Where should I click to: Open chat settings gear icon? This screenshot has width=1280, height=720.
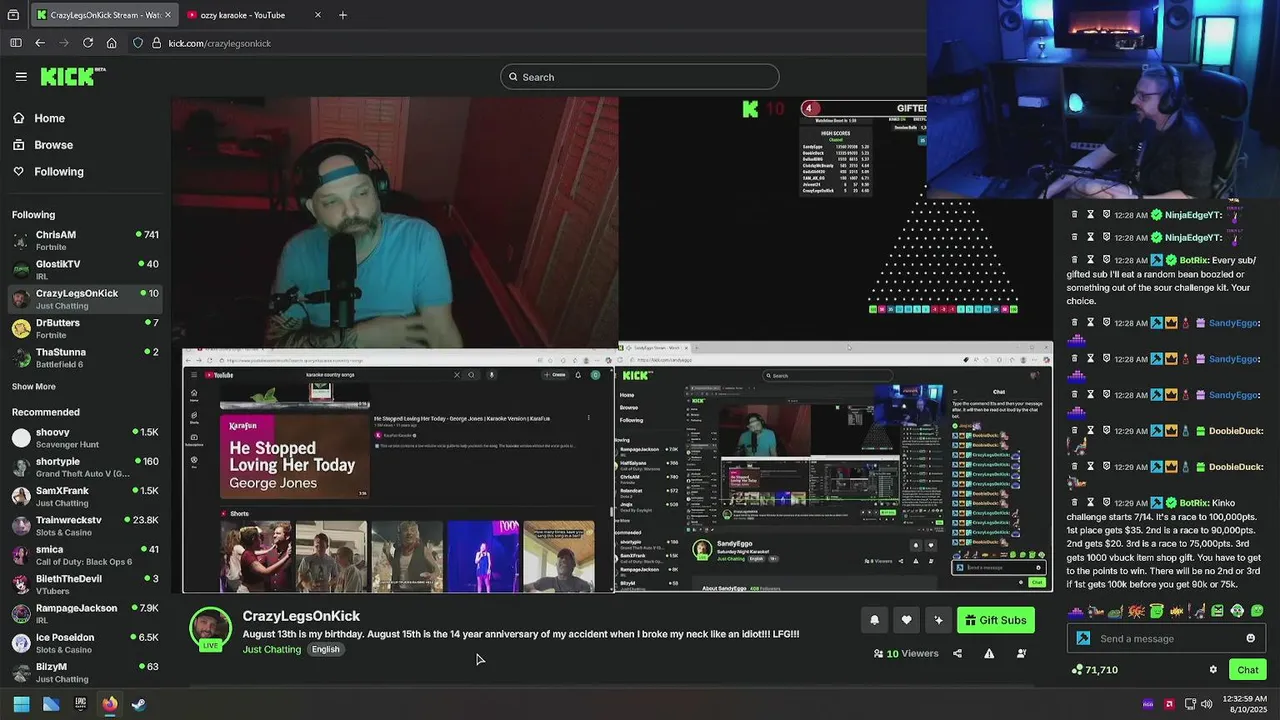coord(1213,670)
